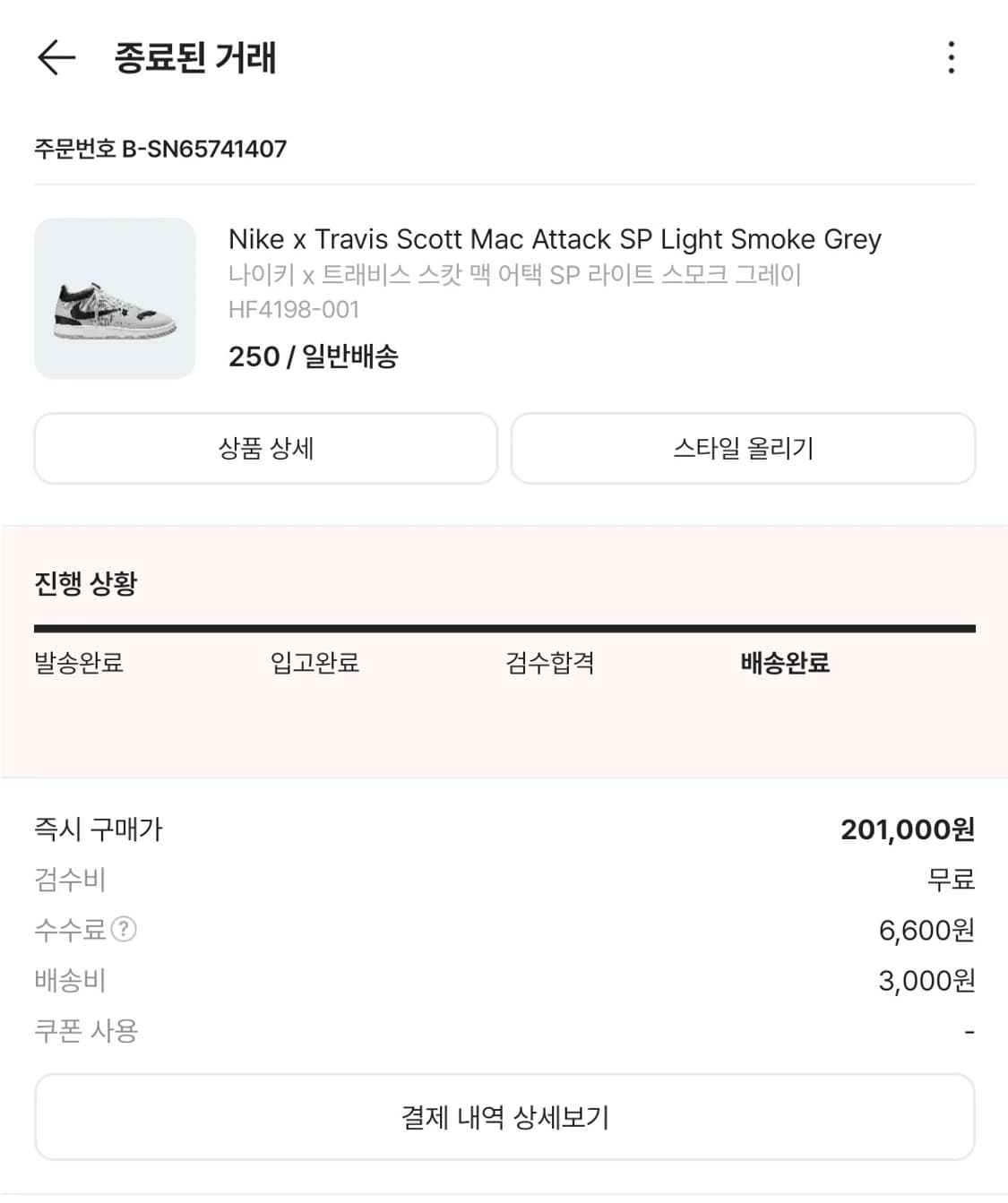The height and width of the screenshot is (1203, 1008).
Task: Open the three-dot more options menu
Action: [x=951, y=58]
